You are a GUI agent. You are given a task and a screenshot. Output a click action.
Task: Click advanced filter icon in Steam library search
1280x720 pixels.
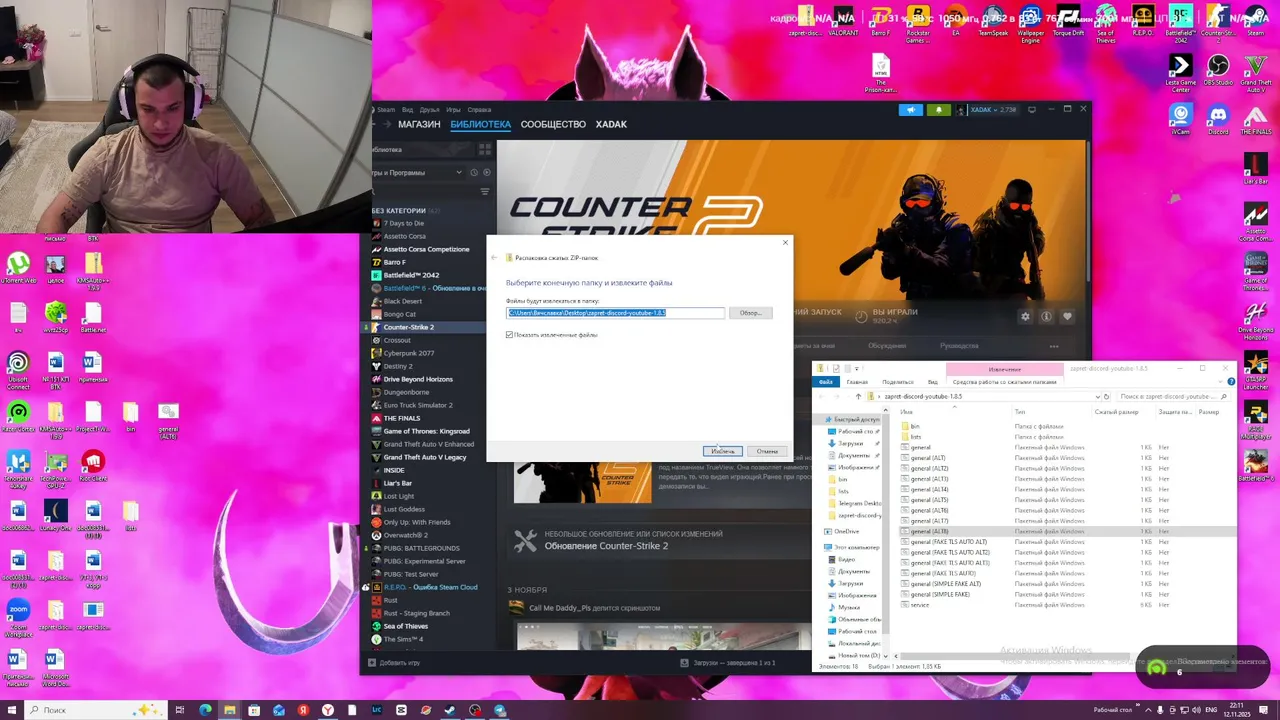[x=485, y=191]
